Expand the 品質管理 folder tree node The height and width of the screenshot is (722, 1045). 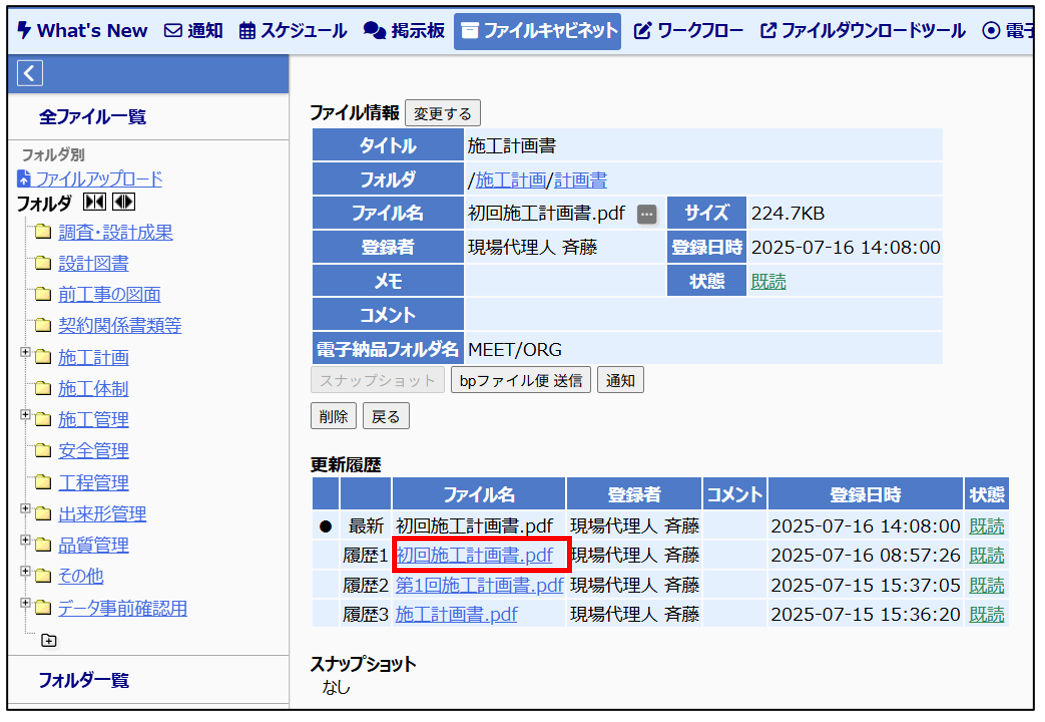pos(25,541)
